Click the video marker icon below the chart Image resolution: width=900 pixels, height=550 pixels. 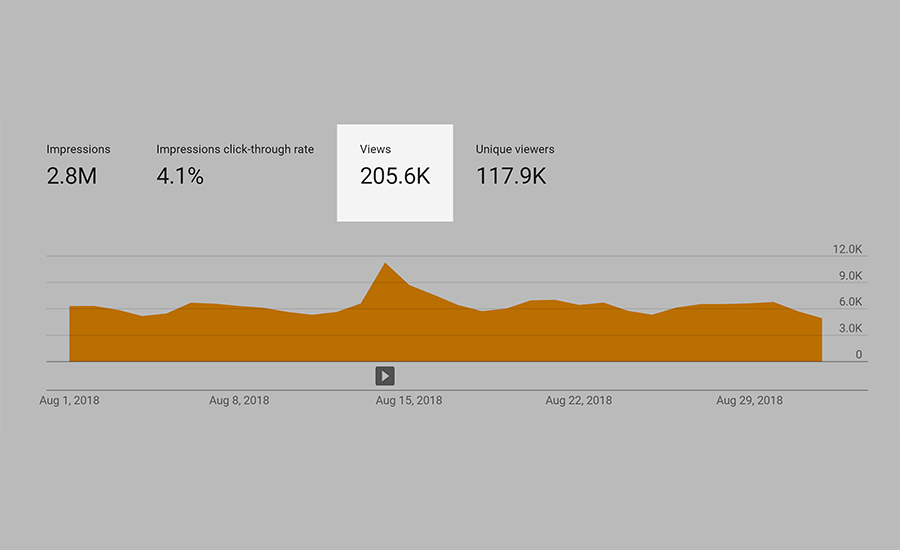pyautogui.click(x=385, y=376)
